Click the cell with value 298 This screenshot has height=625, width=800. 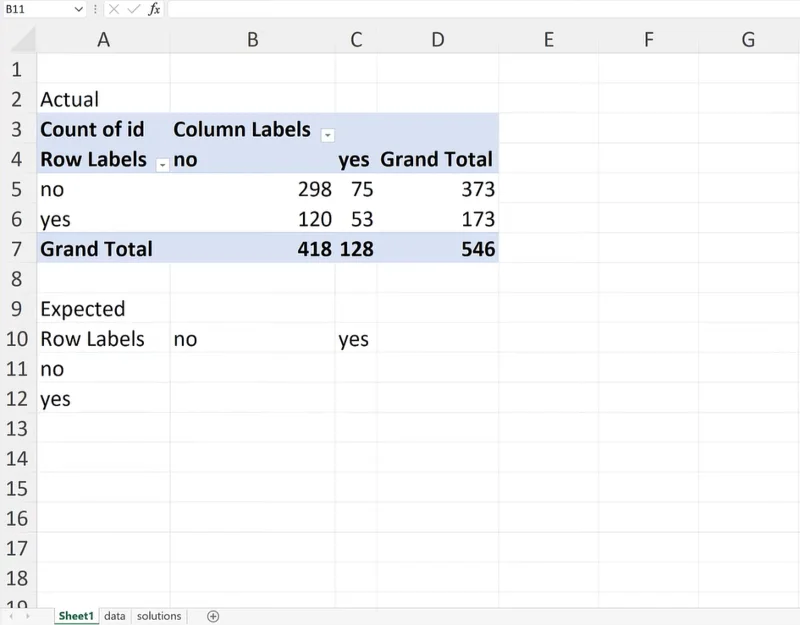[253, 189]
